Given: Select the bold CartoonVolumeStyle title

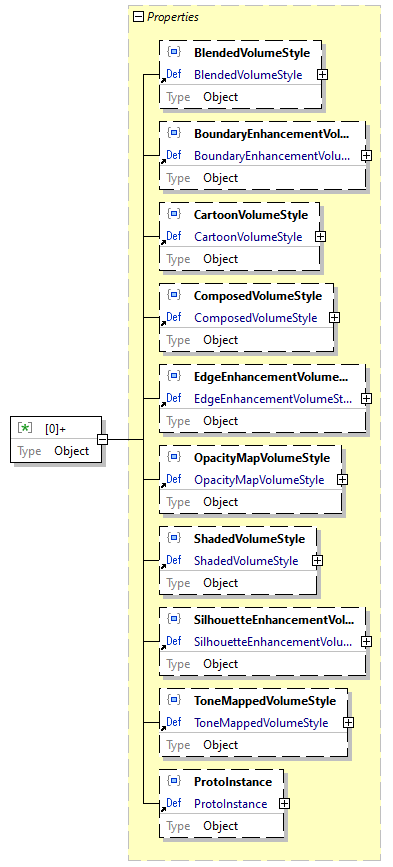Looking at the screenshot, I should pyautogui.click(x=250, y=215).
